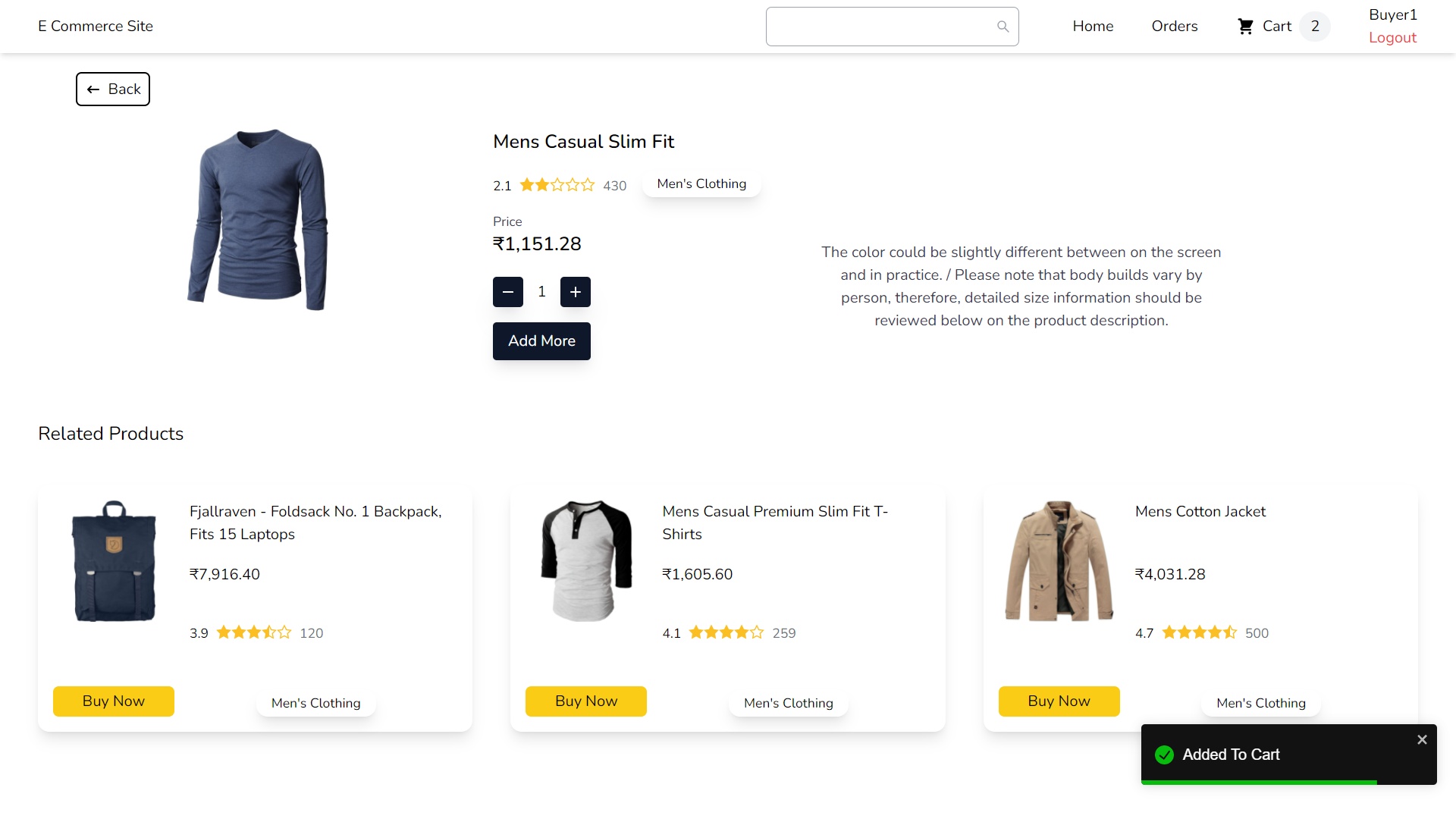This screenshot has height=819, width=1456.
Task: Go back using the Back arrow button
Action: 113,89
